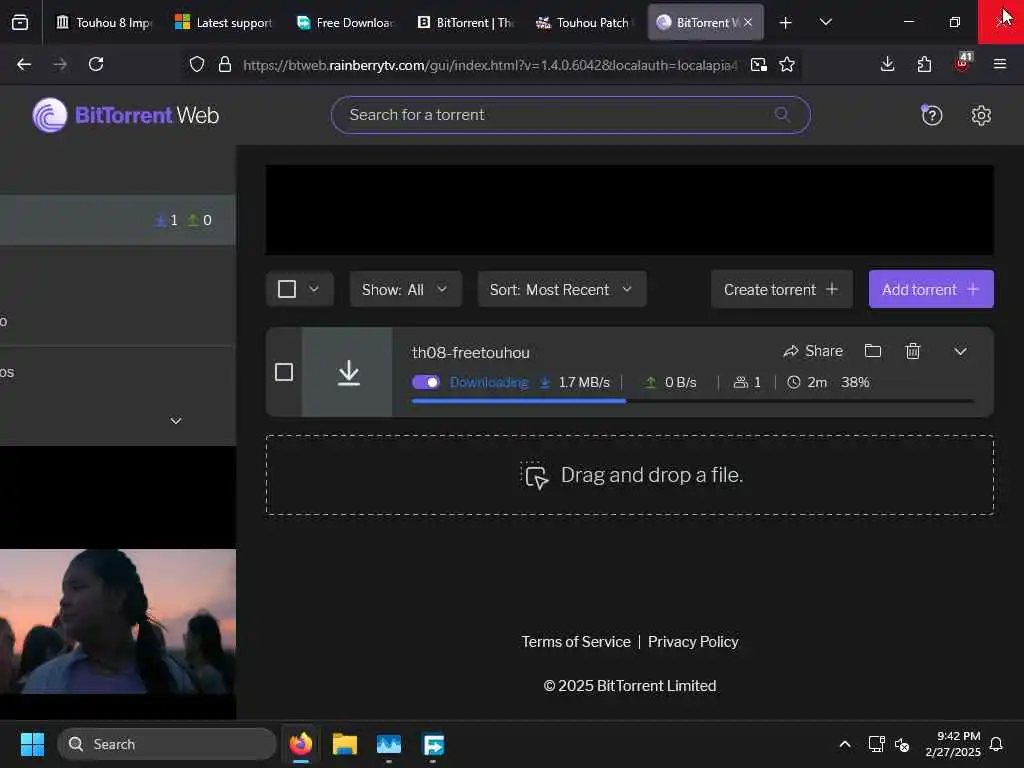Click the muted volume tray icon

[902, 744]
